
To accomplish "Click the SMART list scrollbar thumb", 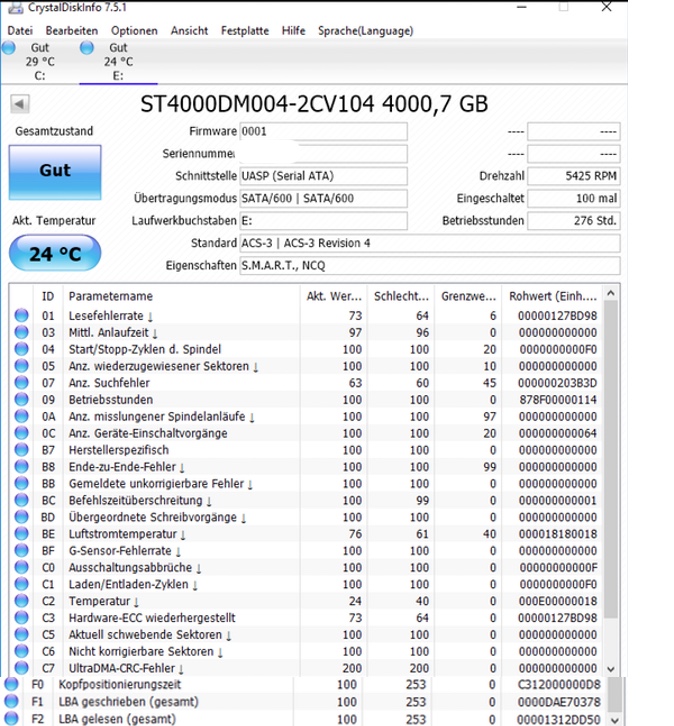I will (611, 458).
